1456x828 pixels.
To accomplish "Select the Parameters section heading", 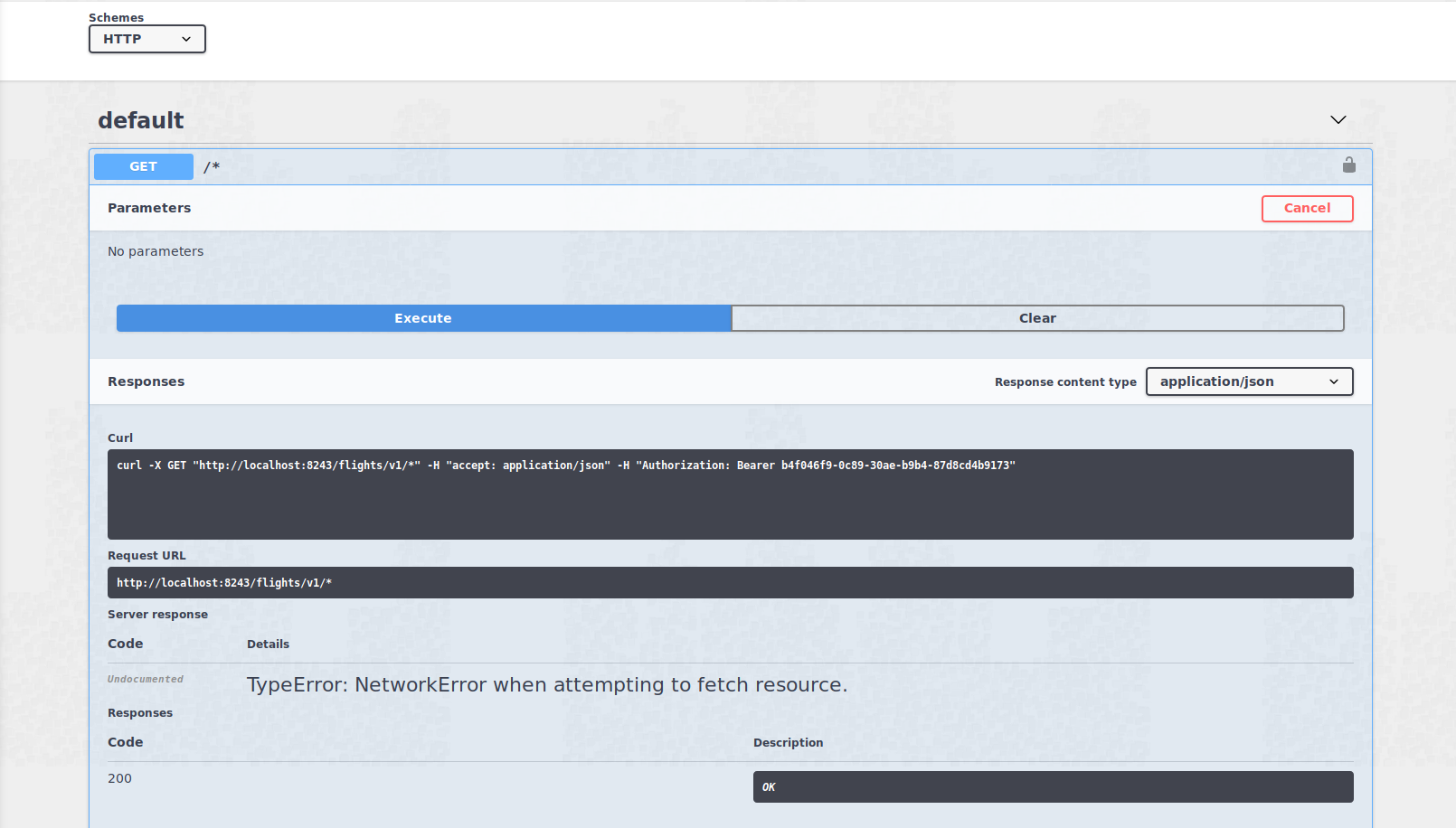I will (149, 208).
